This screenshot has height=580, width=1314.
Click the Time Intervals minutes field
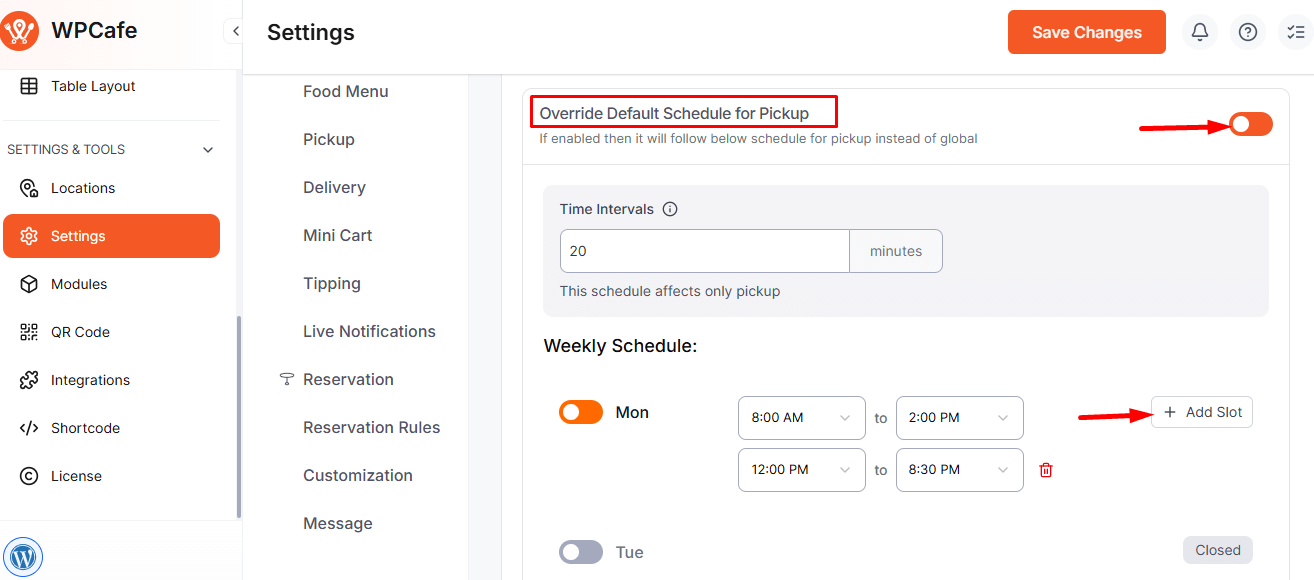(704, 251)
